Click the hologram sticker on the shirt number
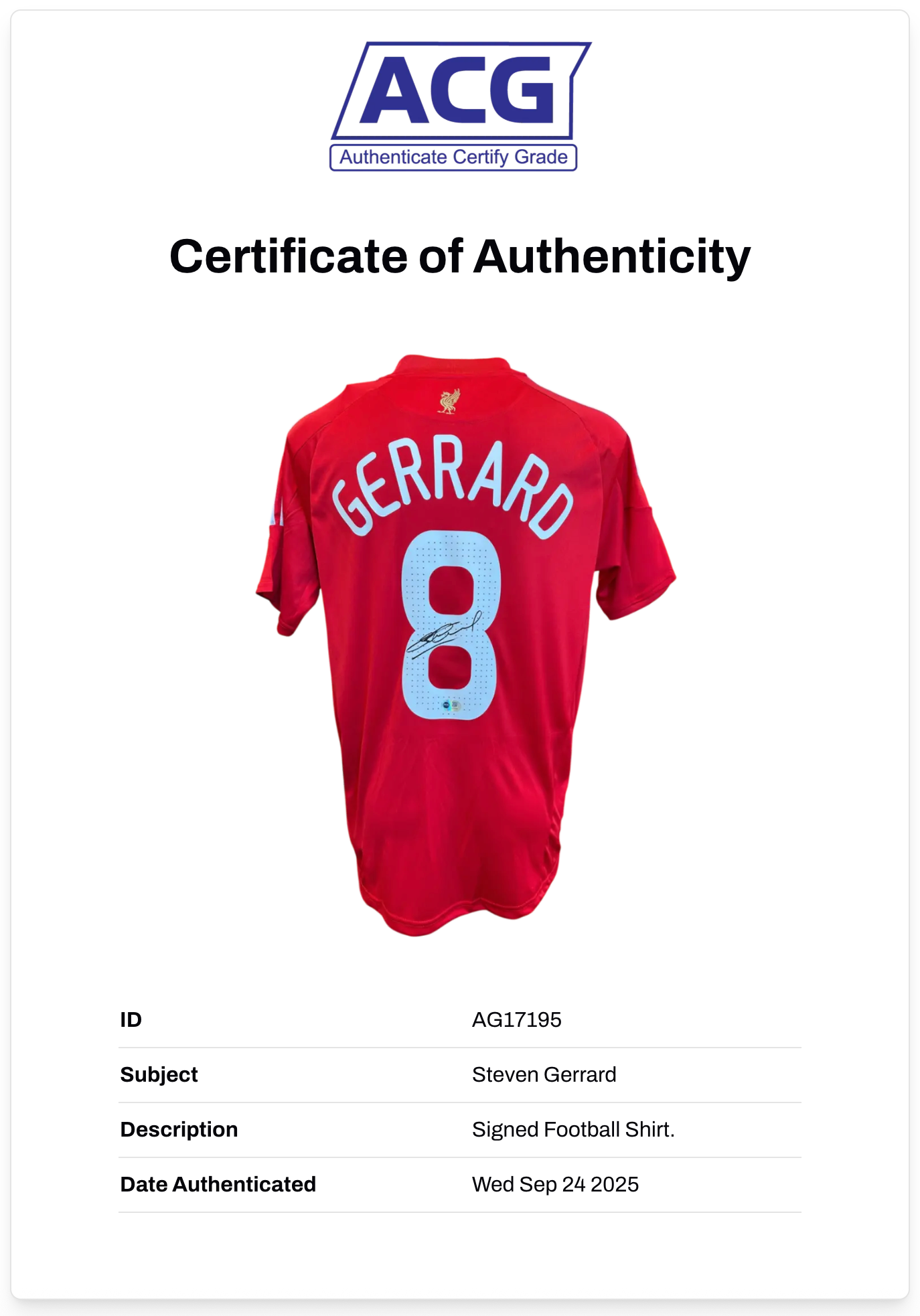Viewport: 920px width, 1316px height. 452,705
